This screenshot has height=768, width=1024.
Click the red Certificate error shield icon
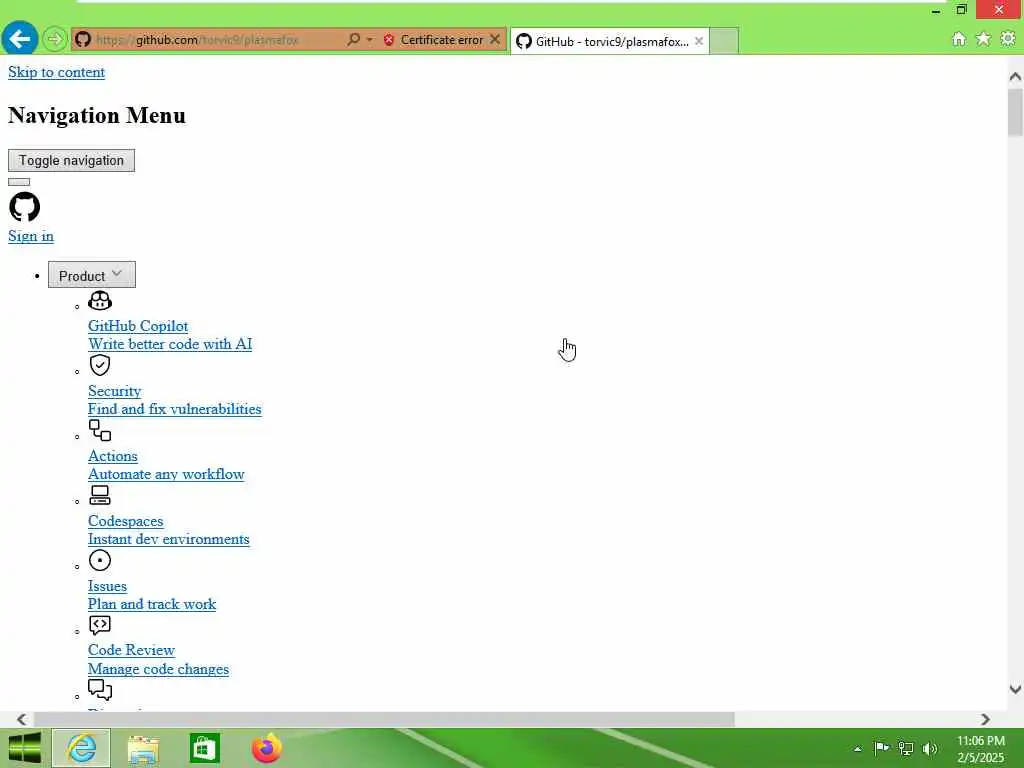389,40
